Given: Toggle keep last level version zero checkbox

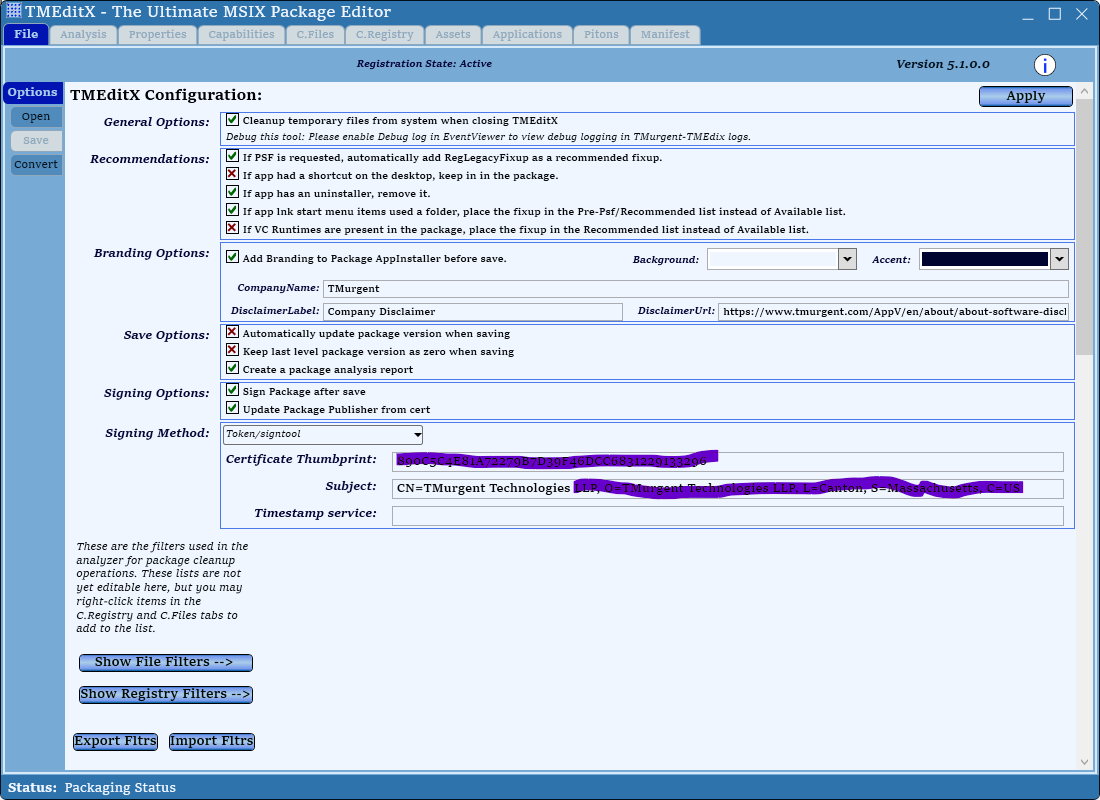Looking at the screenshot, I should click(x=232, y=350).
